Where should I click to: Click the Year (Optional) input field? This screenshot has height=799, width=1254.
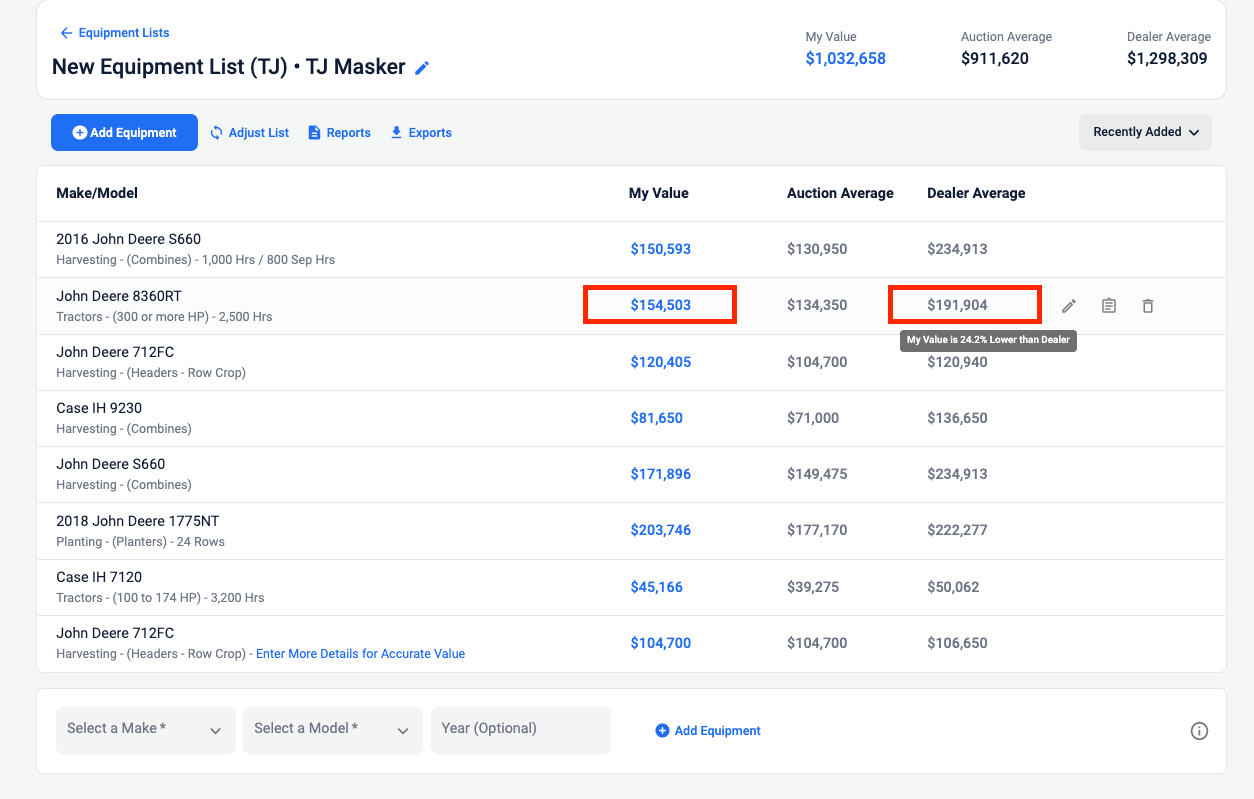pyautogui.click(x=520, y=730)
